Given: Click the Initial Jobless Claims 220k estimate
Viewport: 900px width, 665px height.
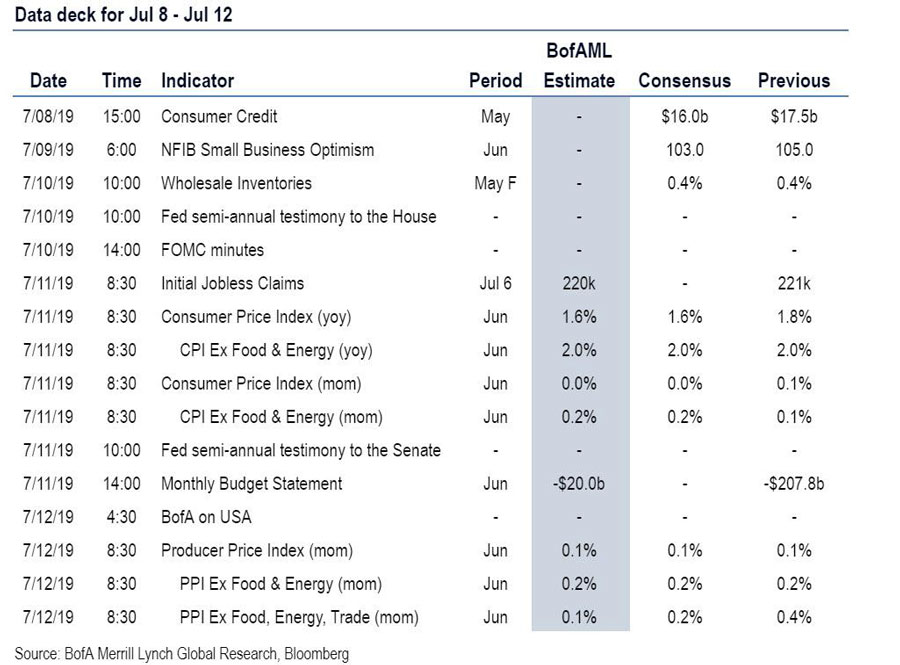Looking at the screenshot, I should [579, 283].
